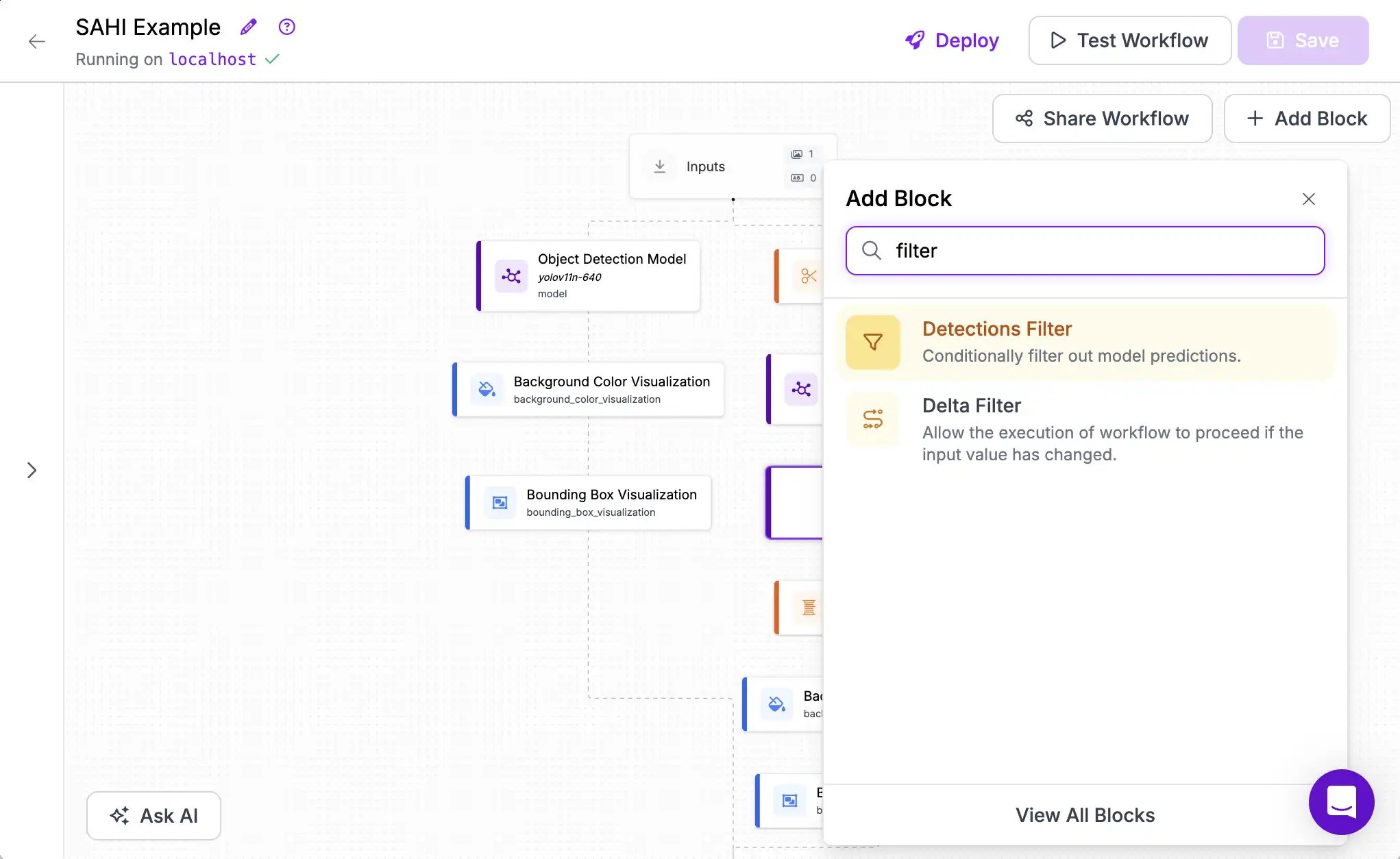Click the filter search field

click(1085, 251)
